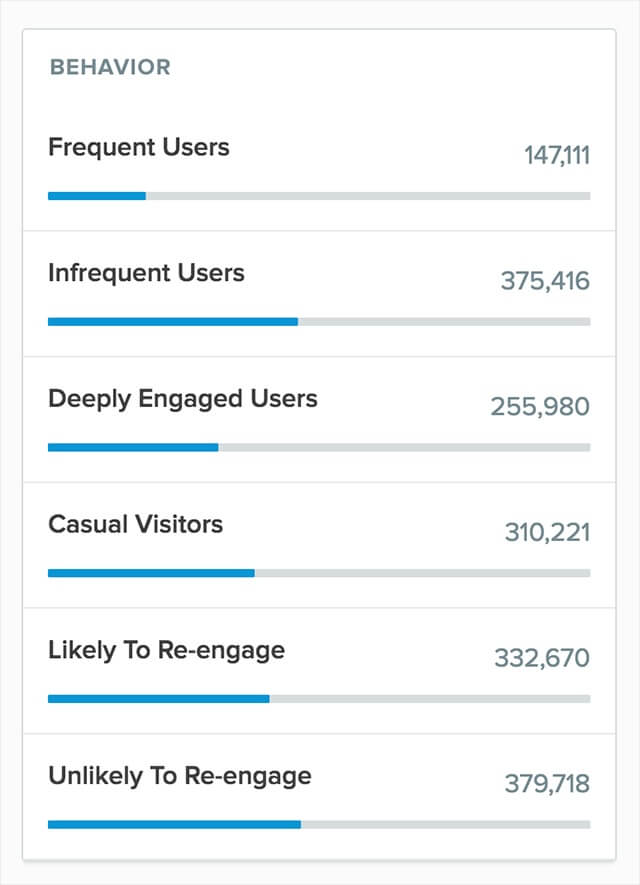Screen dimensions: 640x885
Task: Click the Infrequent Users progress bar
Action: pos(318,322)
